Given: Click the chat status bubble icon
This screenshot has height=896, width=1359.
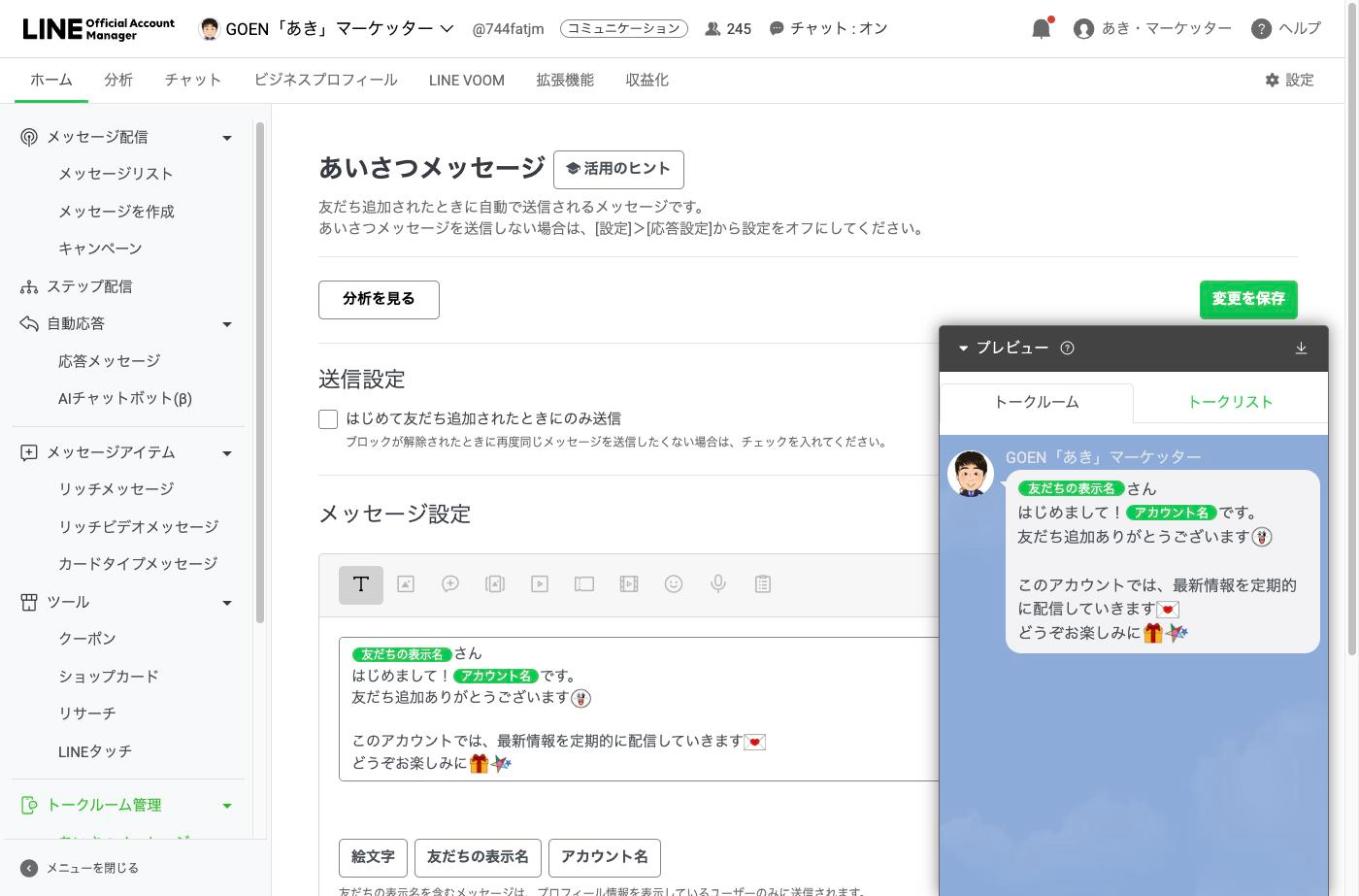Looking at the screenshot, I should click(x=777, y=29).
